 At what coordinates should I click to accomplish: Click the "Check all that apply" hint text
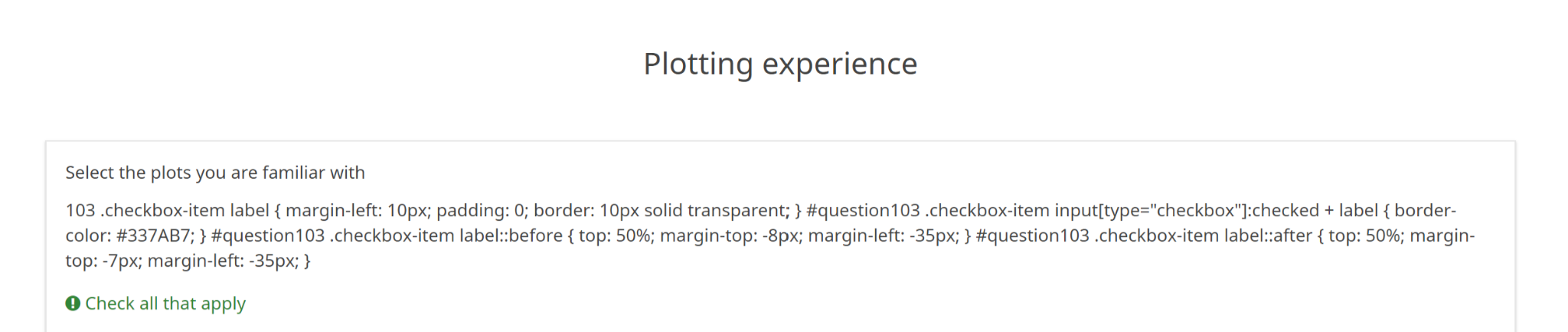[x=165, y=304]
